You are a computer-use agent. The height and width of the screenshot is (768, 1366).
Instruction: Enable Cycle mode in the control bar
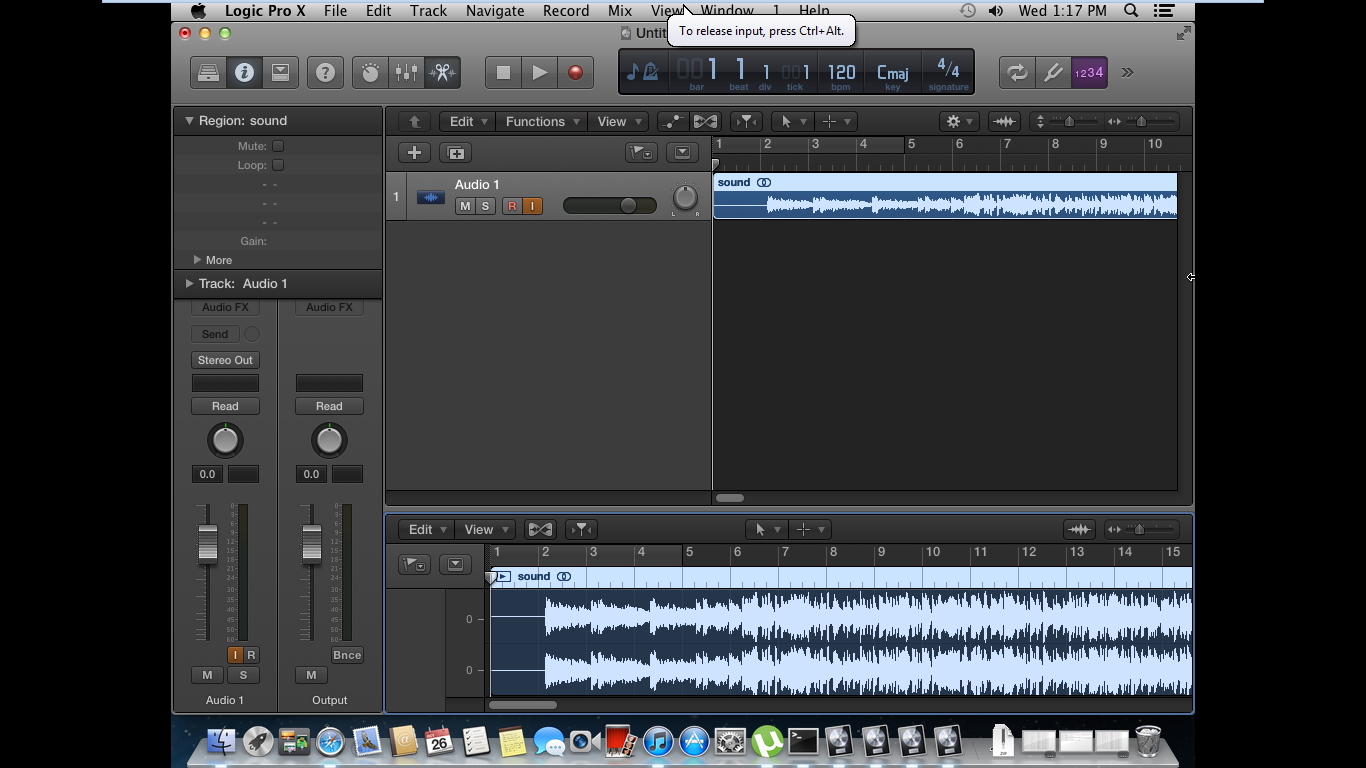click(1017, 73)
